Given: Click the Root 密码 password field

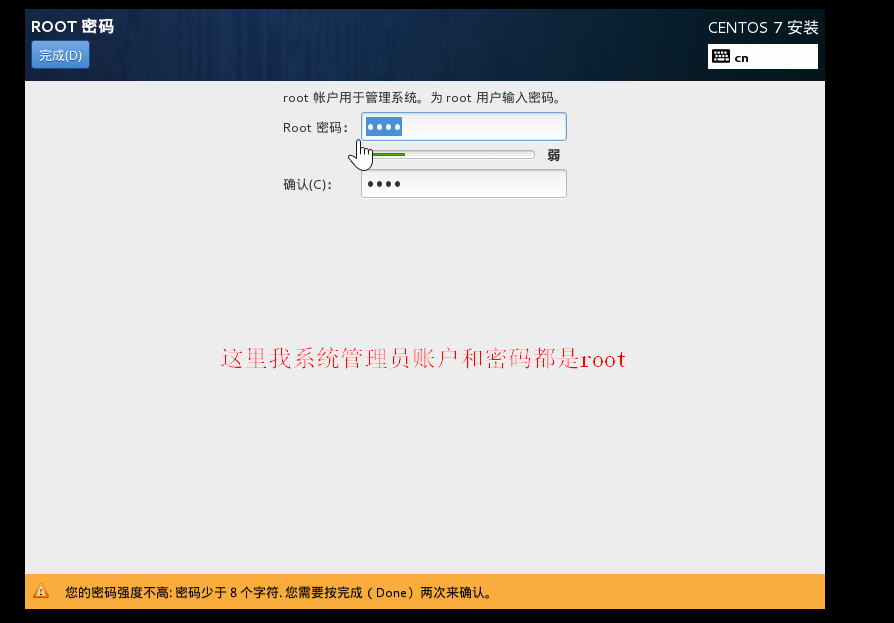Looking at the screenshot, I should click(464, 127).
